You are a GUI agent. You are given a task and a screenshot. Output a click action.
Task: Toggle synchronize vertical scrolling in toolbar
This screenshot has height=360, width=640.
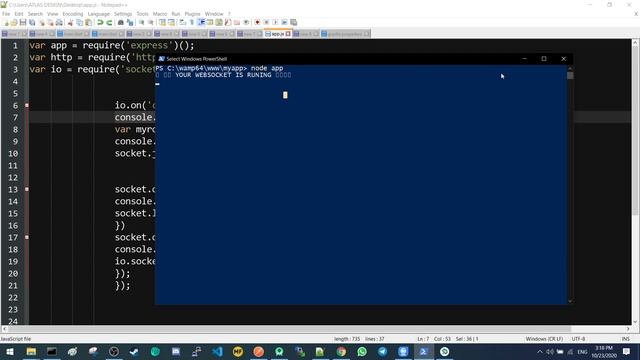(162, 22)
